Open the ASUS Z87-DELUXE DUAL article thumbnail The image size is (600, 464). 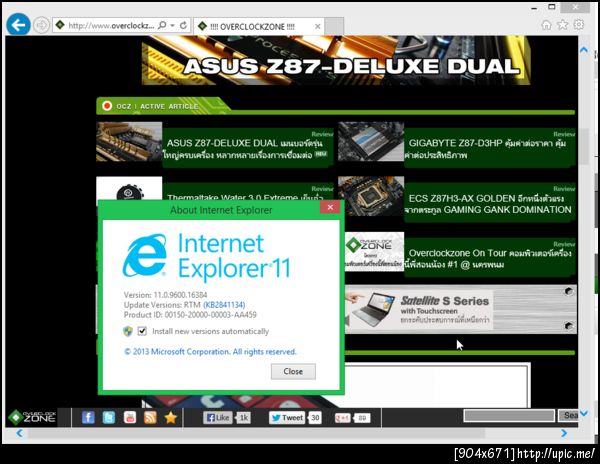pos(129,142)
